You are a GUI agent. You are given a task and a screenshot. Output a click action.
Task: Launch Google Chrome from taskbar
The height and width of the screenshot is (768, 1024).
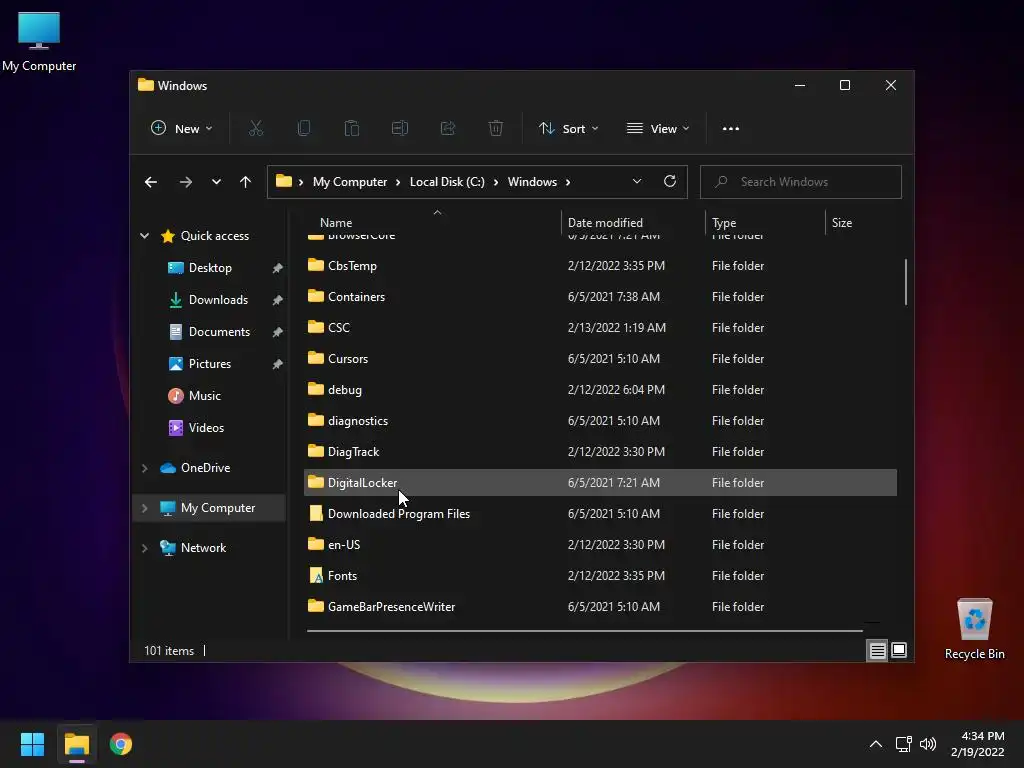(121, 744)
